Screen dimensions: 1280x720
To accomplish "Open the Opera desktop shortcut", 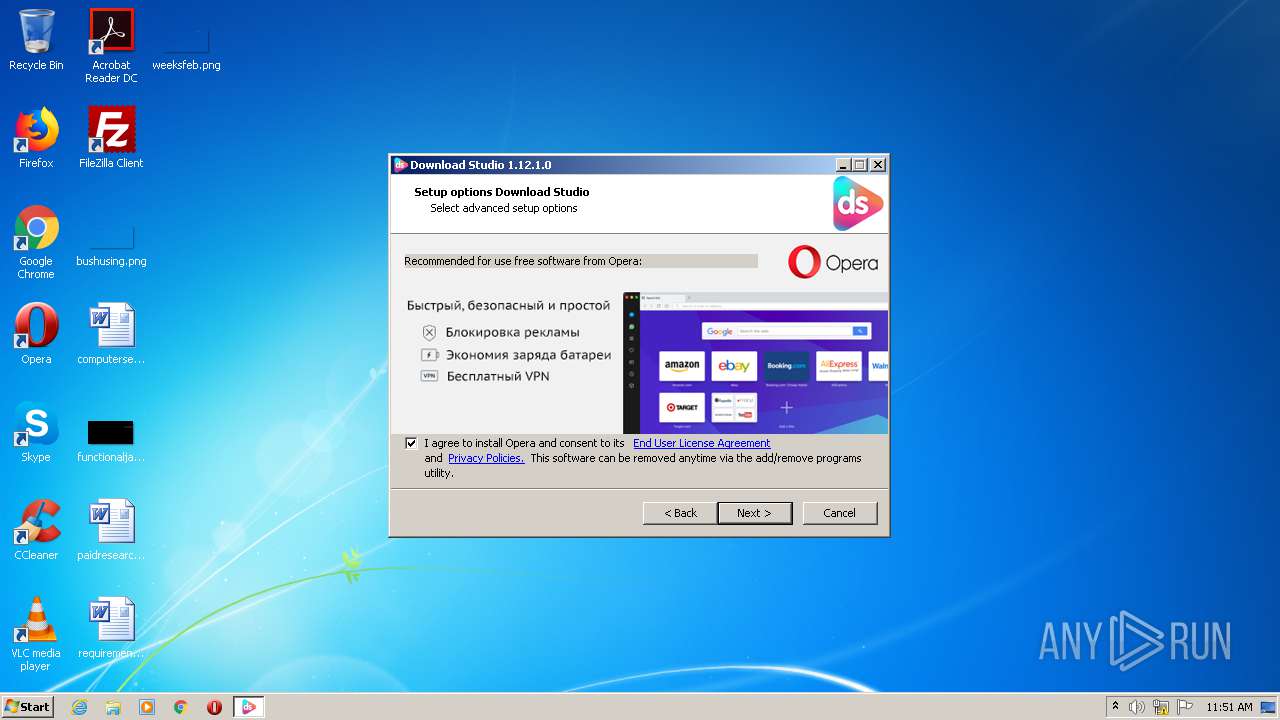I will click(x=36, y=334).
